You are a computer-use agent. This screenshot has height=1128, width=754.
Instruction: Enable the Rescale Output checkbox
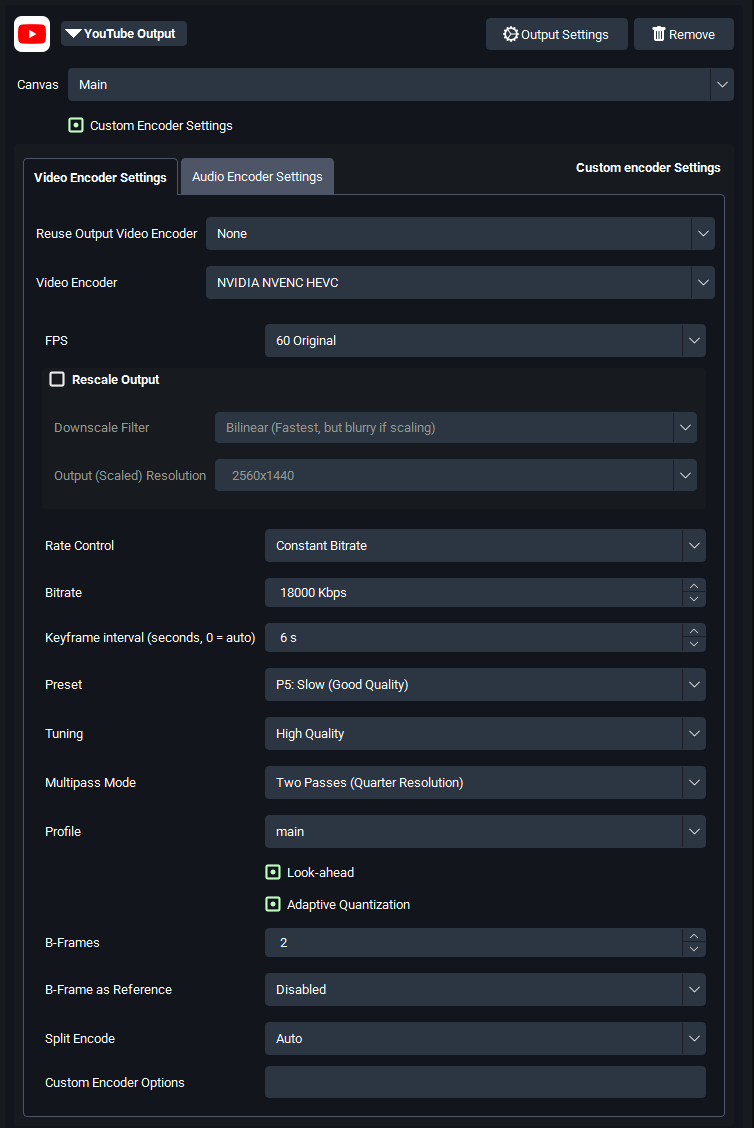(x=57, y=379)
